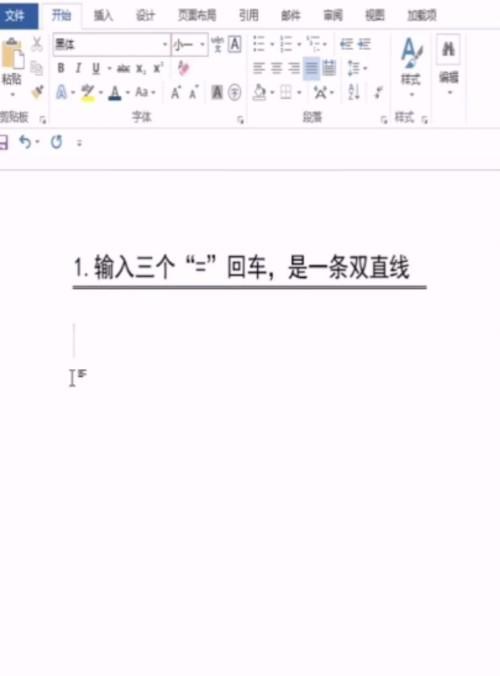Screen dimensions: 500x676
Task: Expand the 样式 styles gallery
Action: tap(410, 67)
